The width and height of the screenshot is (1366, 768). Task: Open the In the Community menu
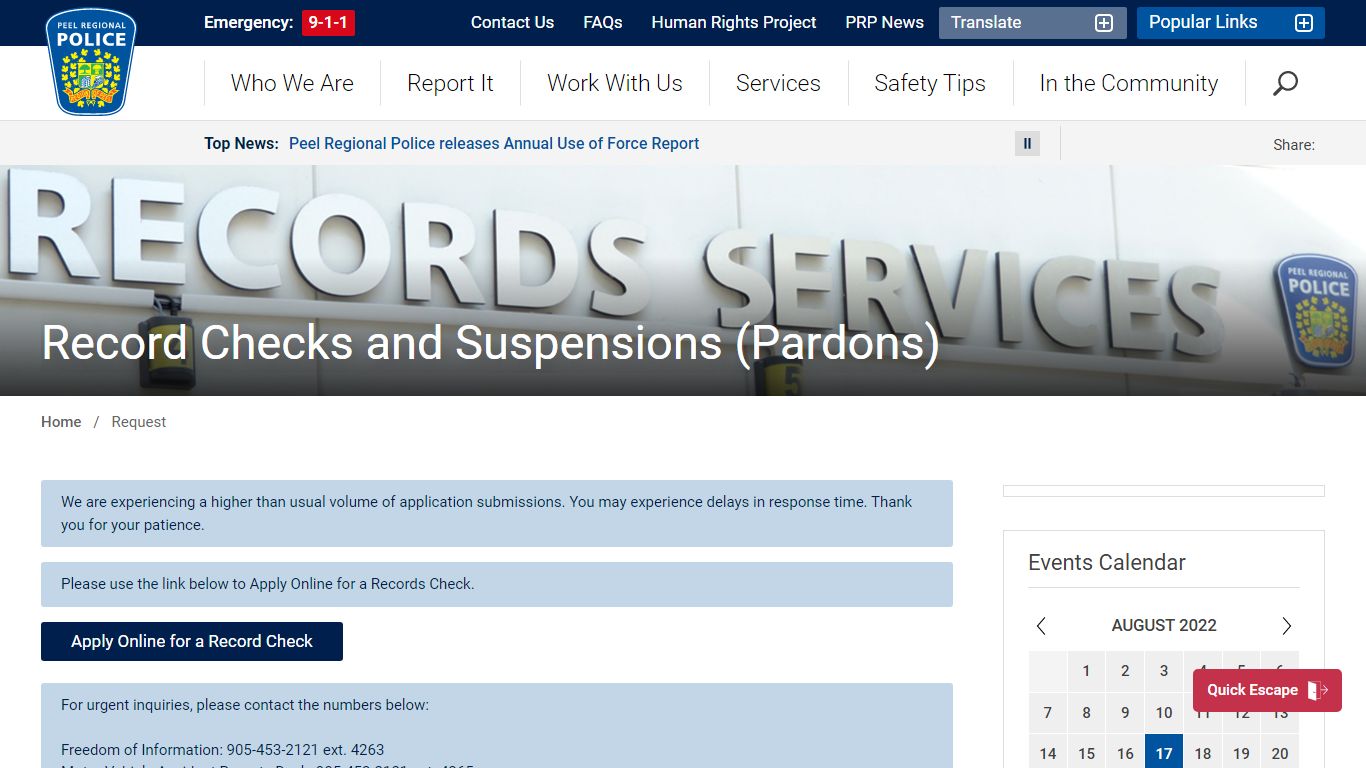1129,83
